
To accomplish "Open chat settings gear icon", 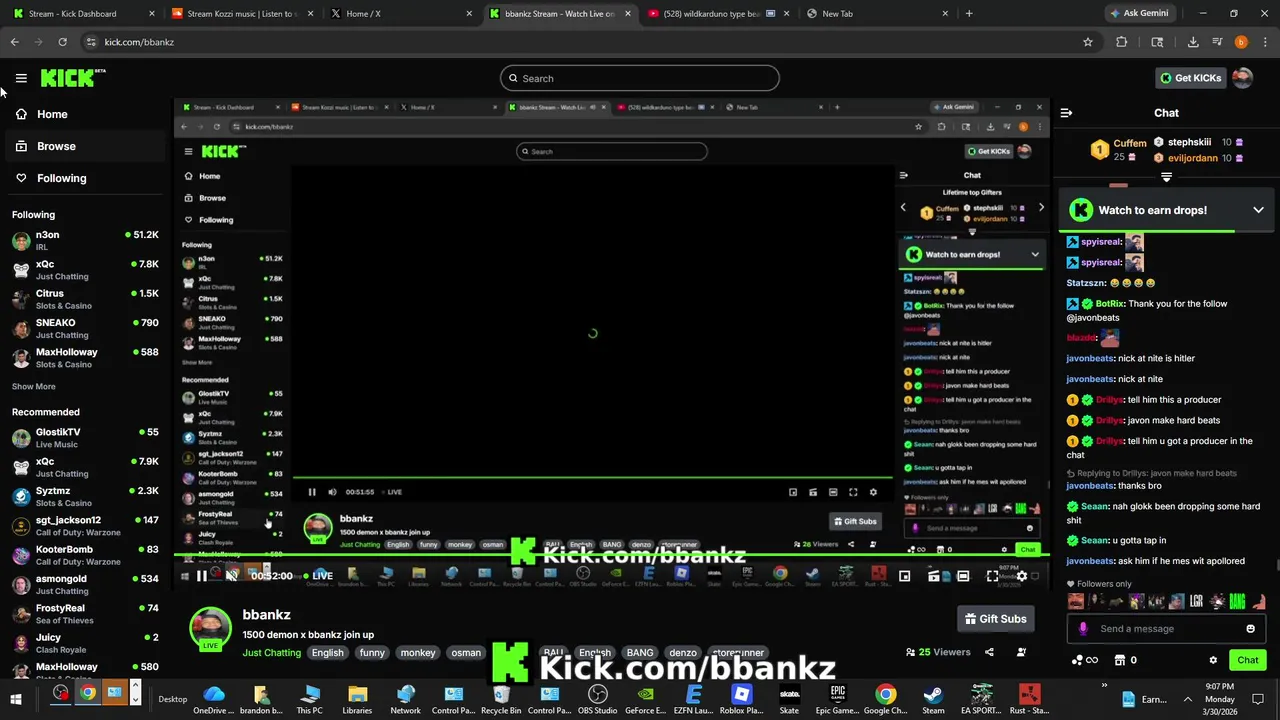I will pyautogui.click(x=1213, y=660).
